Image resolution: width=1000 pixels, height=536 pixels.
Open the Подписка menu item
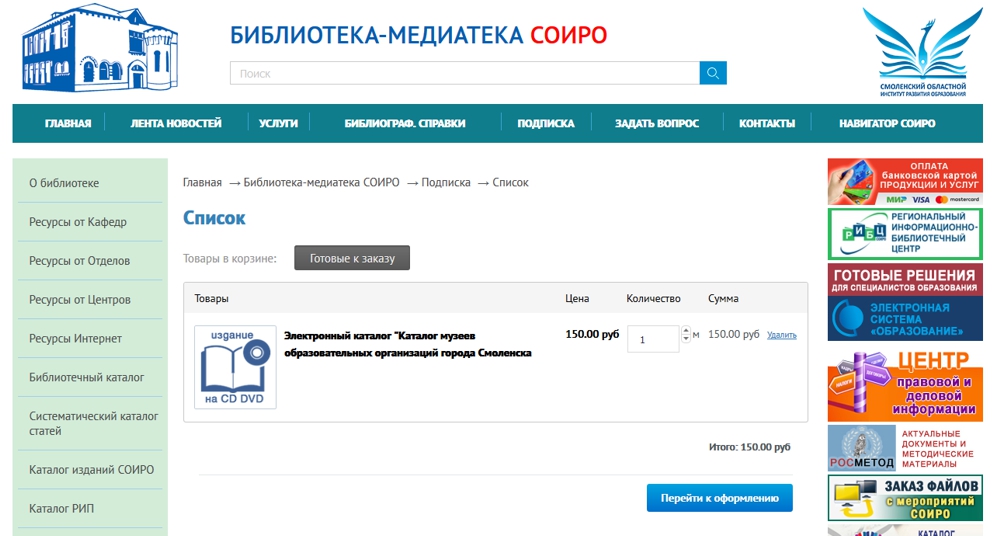546,123
